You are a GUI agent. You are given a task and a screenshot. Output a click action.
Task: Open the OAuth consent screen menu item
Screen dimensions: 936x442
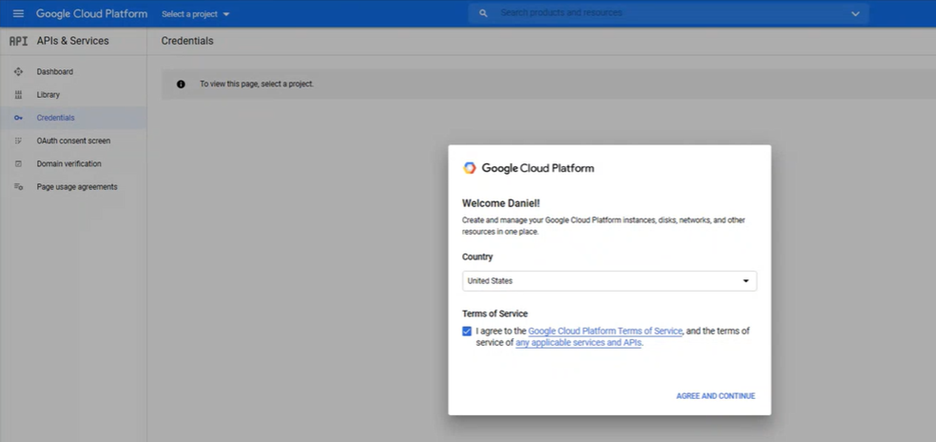pos(73,141)
